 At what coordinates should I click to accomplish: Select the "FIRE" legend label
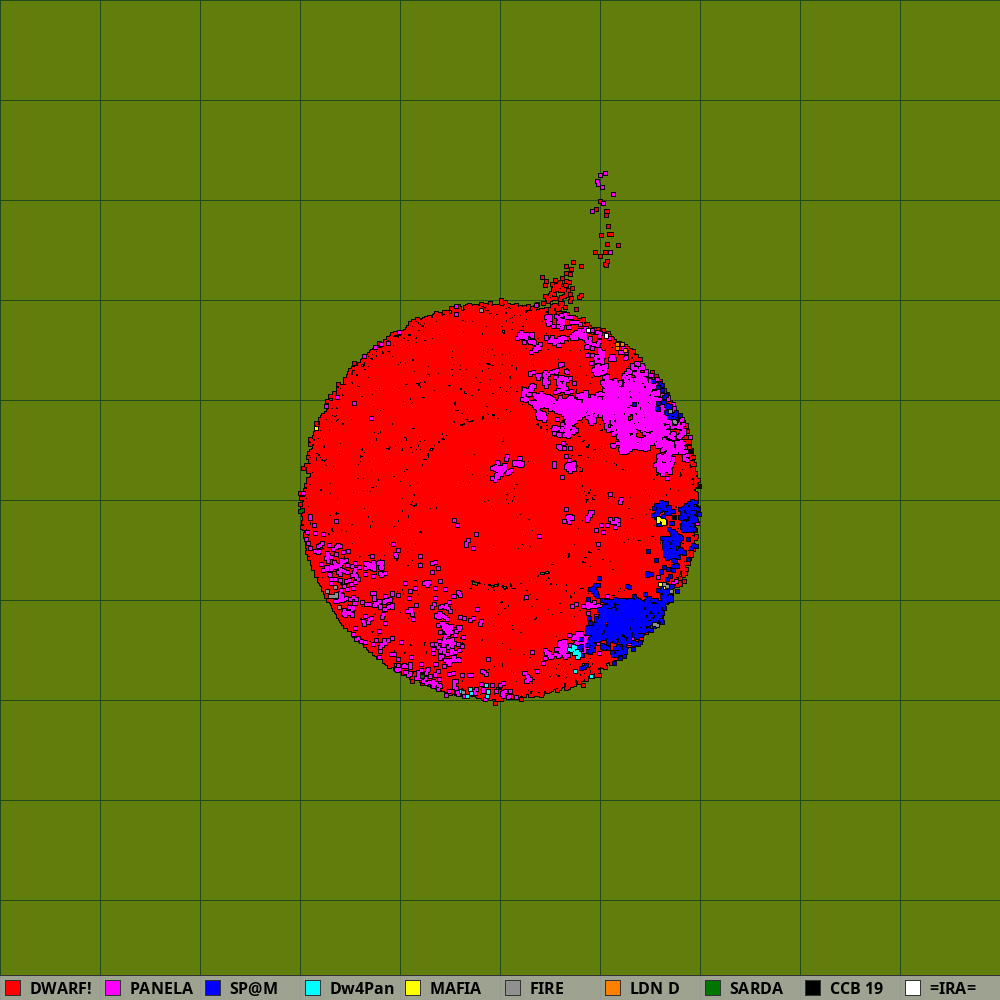point(547,989)
